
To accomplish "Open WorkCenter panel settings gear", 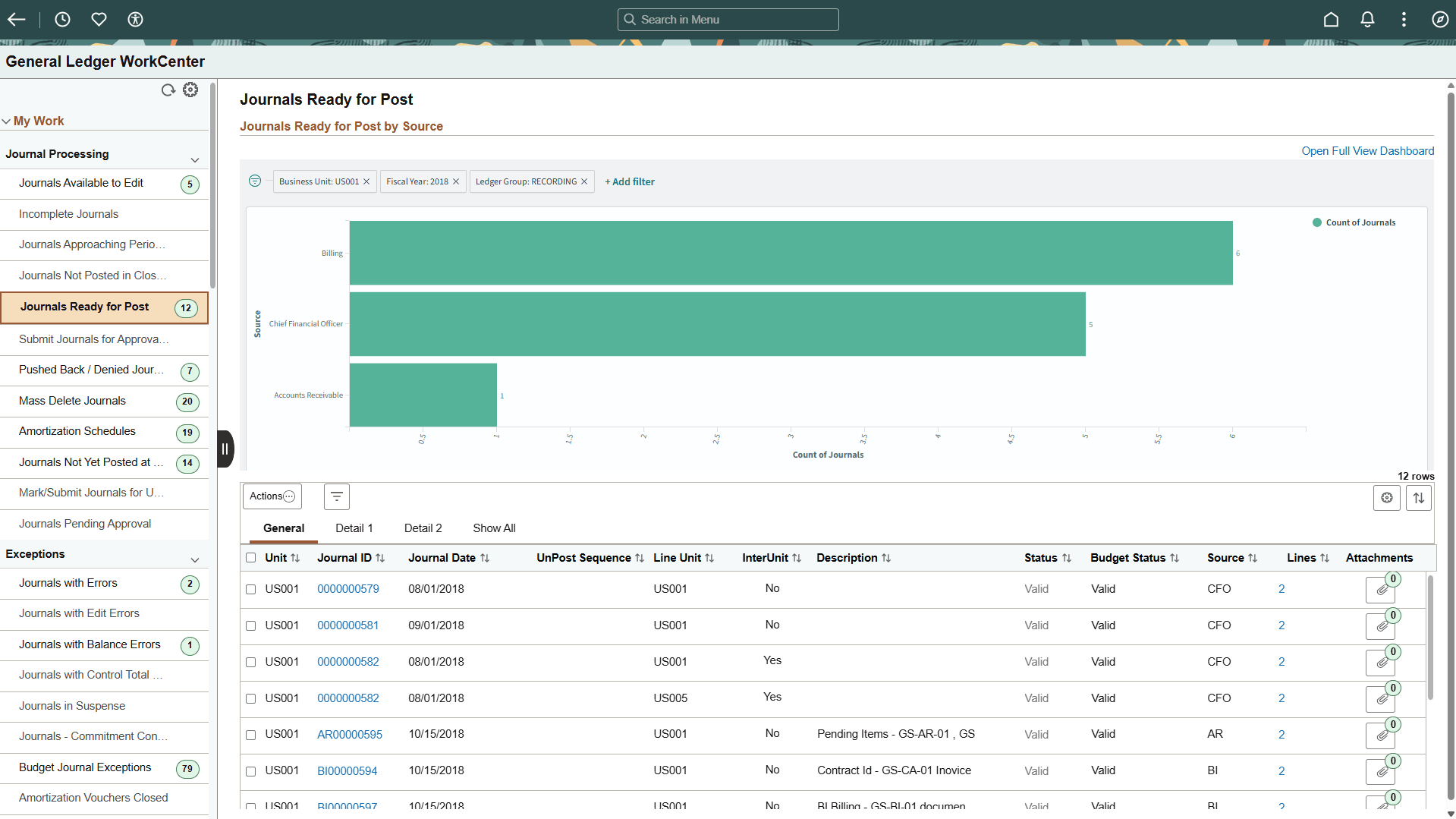I will (x=190, y=90).
